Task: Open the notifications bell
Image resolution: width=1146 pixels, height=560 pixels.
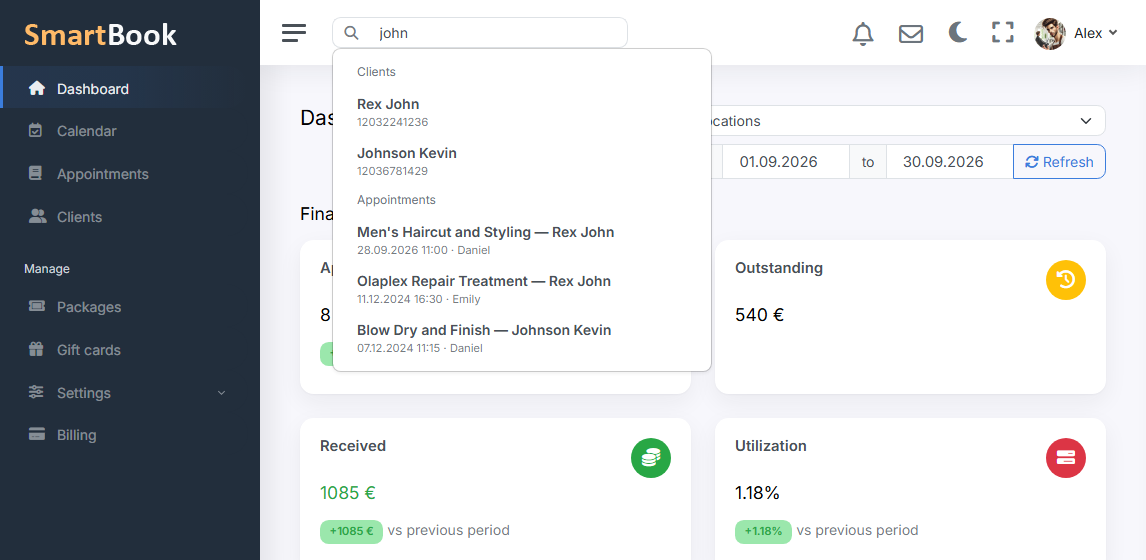Action: point(863,34)
